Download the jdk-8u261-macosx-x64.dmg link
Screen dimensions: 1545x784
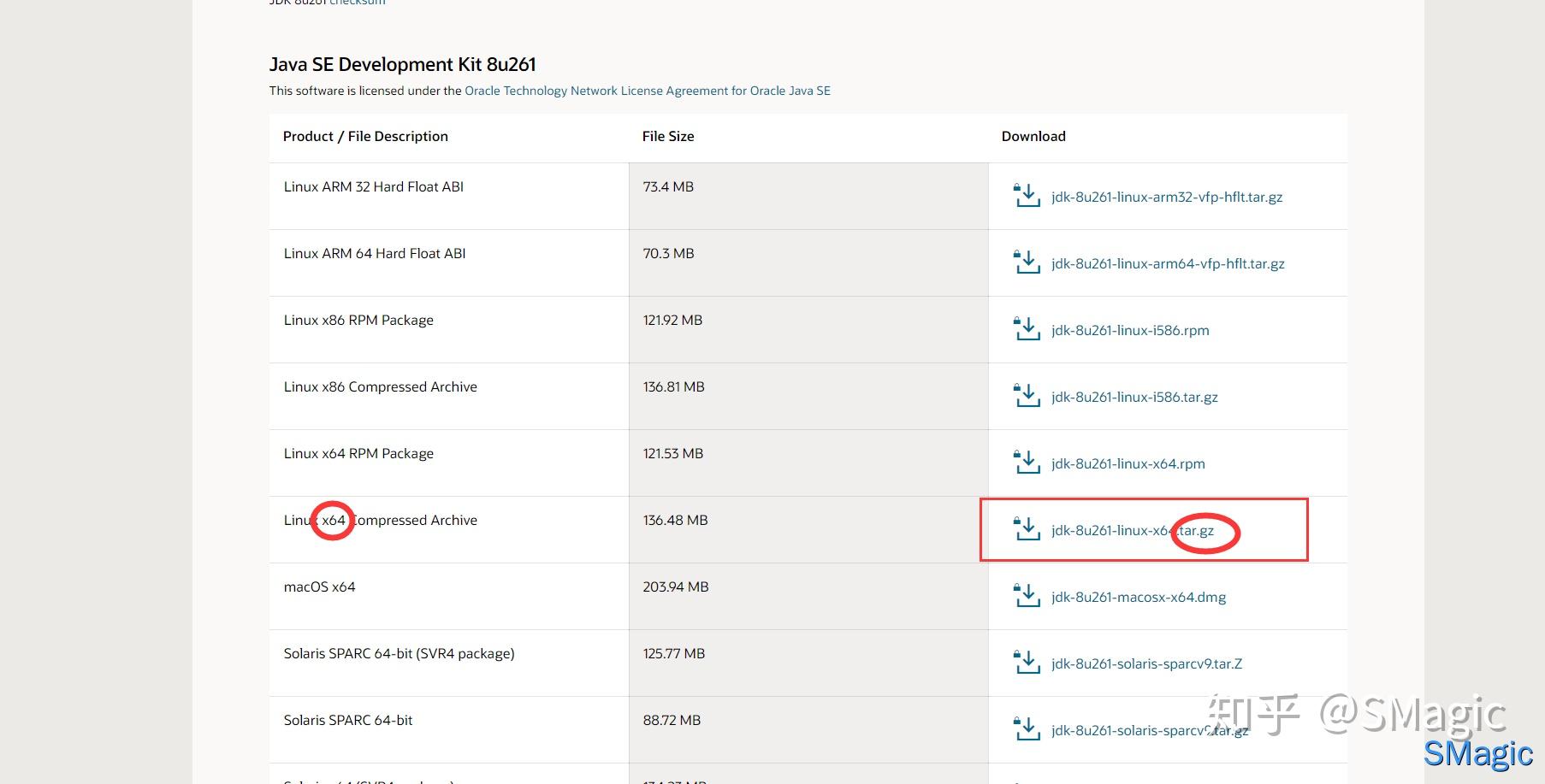point(1139,597)
